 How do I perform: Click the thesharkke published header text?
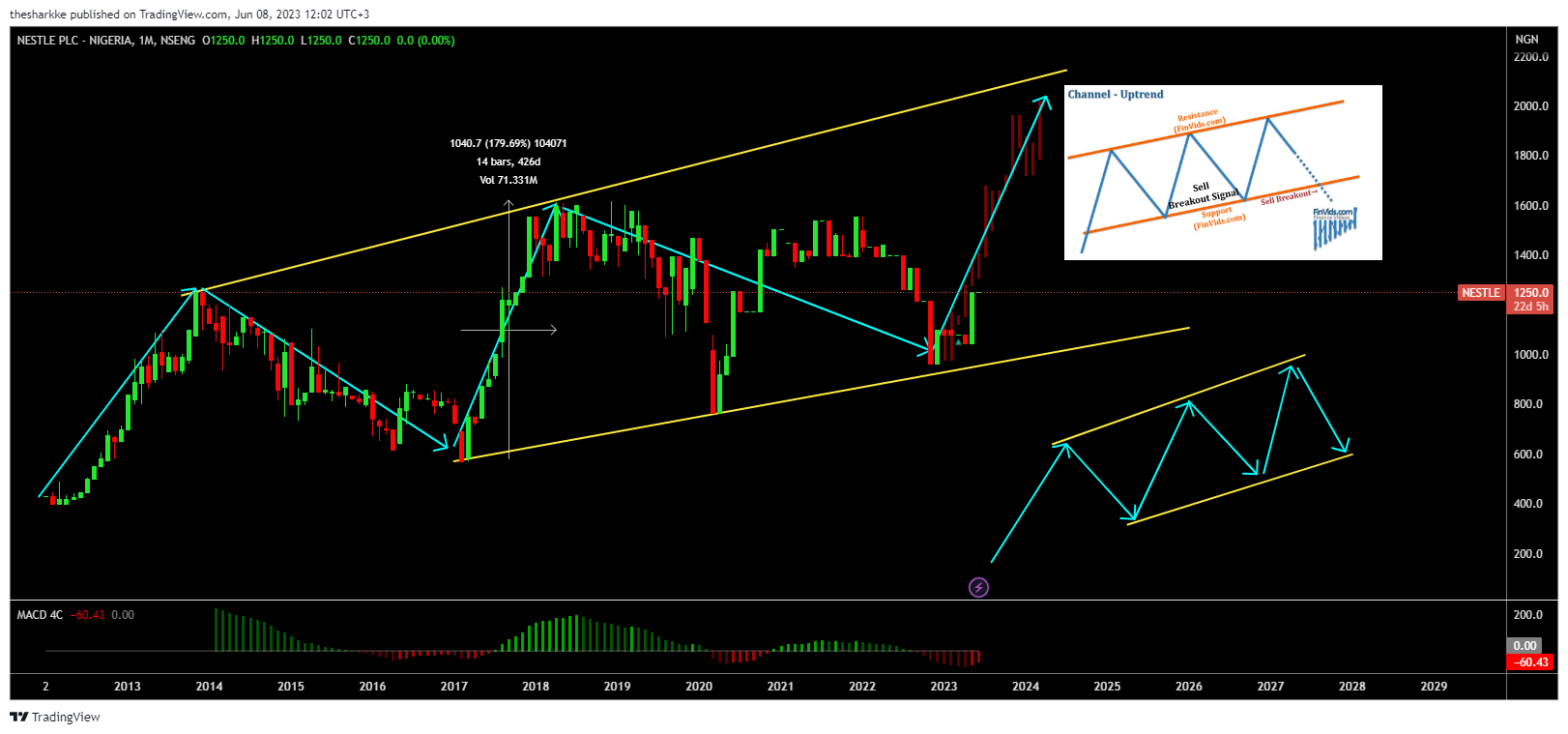pyautogui.click(x=189, y=15)
